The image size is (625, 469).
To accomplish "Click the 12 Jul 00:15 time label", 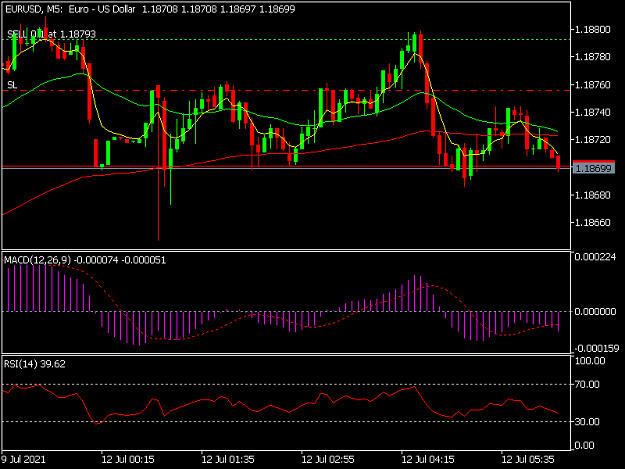I will [128, 459].
